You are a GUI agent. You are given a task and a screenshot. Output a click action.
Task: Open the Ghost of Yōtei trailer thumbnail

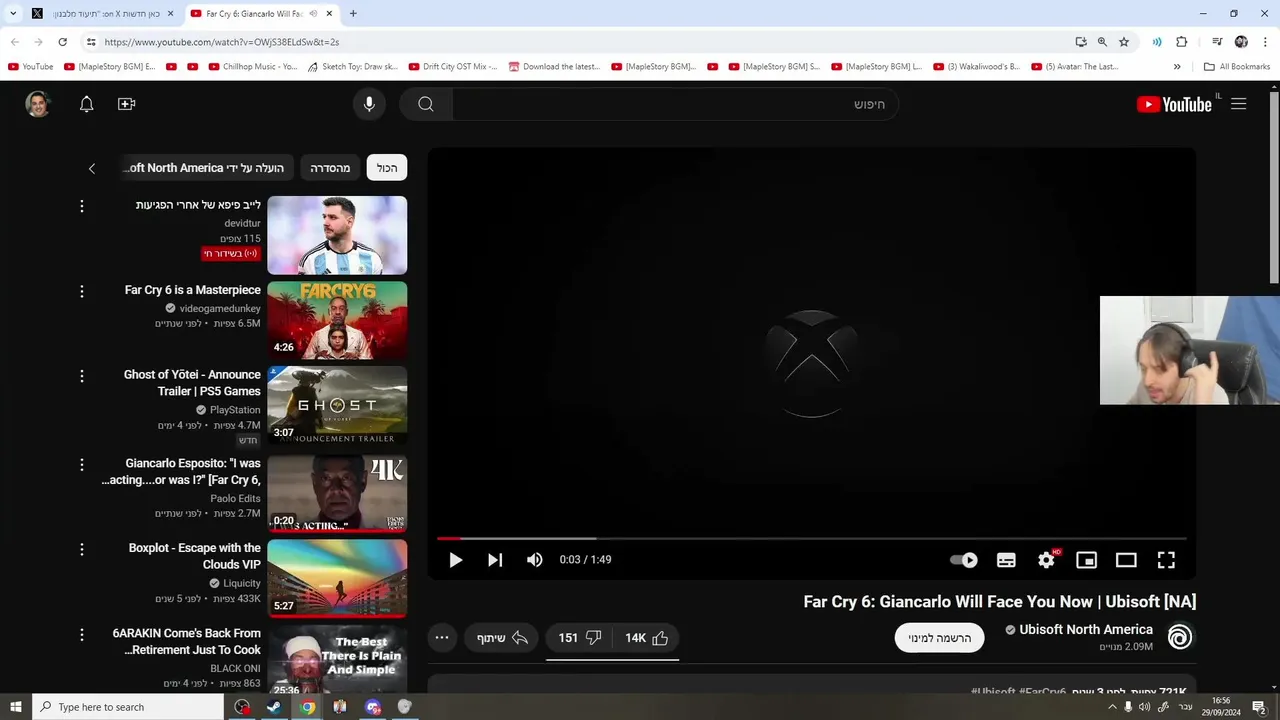pyautogui.click(x=337, y=405)
